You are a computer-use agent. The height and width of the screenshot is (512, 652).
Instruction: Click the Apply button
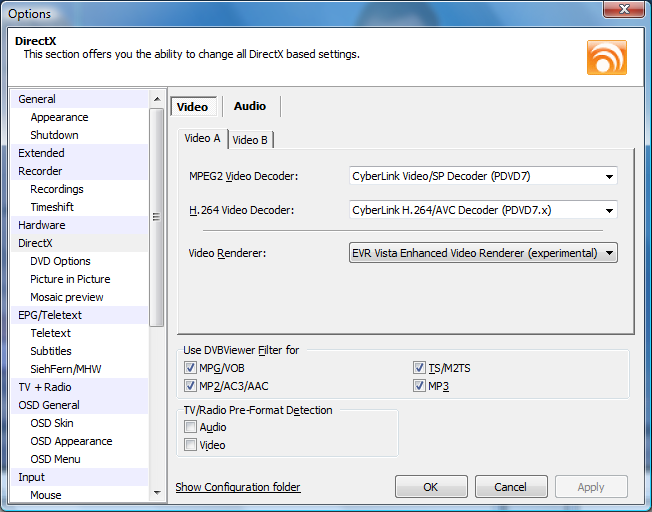[591, 487]
